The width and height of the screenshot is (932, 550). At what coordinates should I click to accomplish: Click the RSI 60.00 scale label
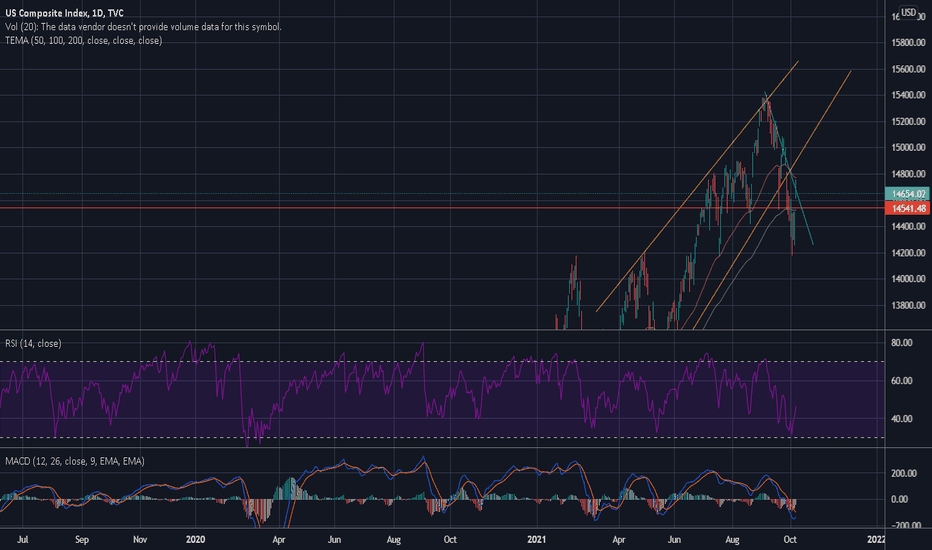(x=902, y=381)
